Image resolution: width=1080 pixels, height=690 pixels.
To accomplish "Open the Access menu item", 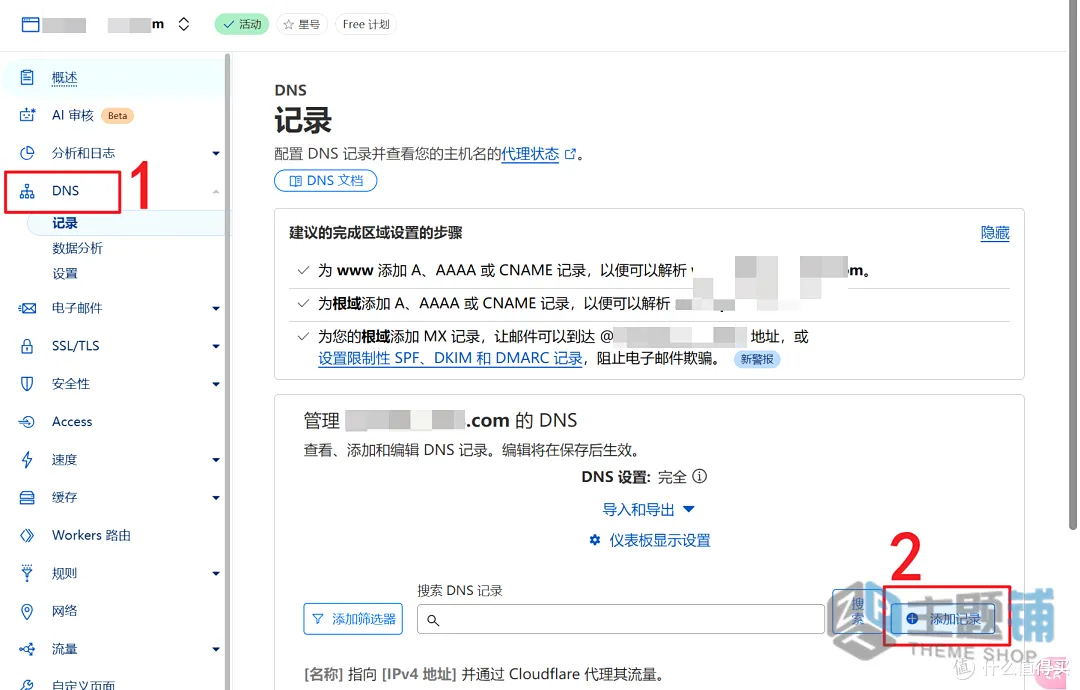I will (x=72, y=421).
